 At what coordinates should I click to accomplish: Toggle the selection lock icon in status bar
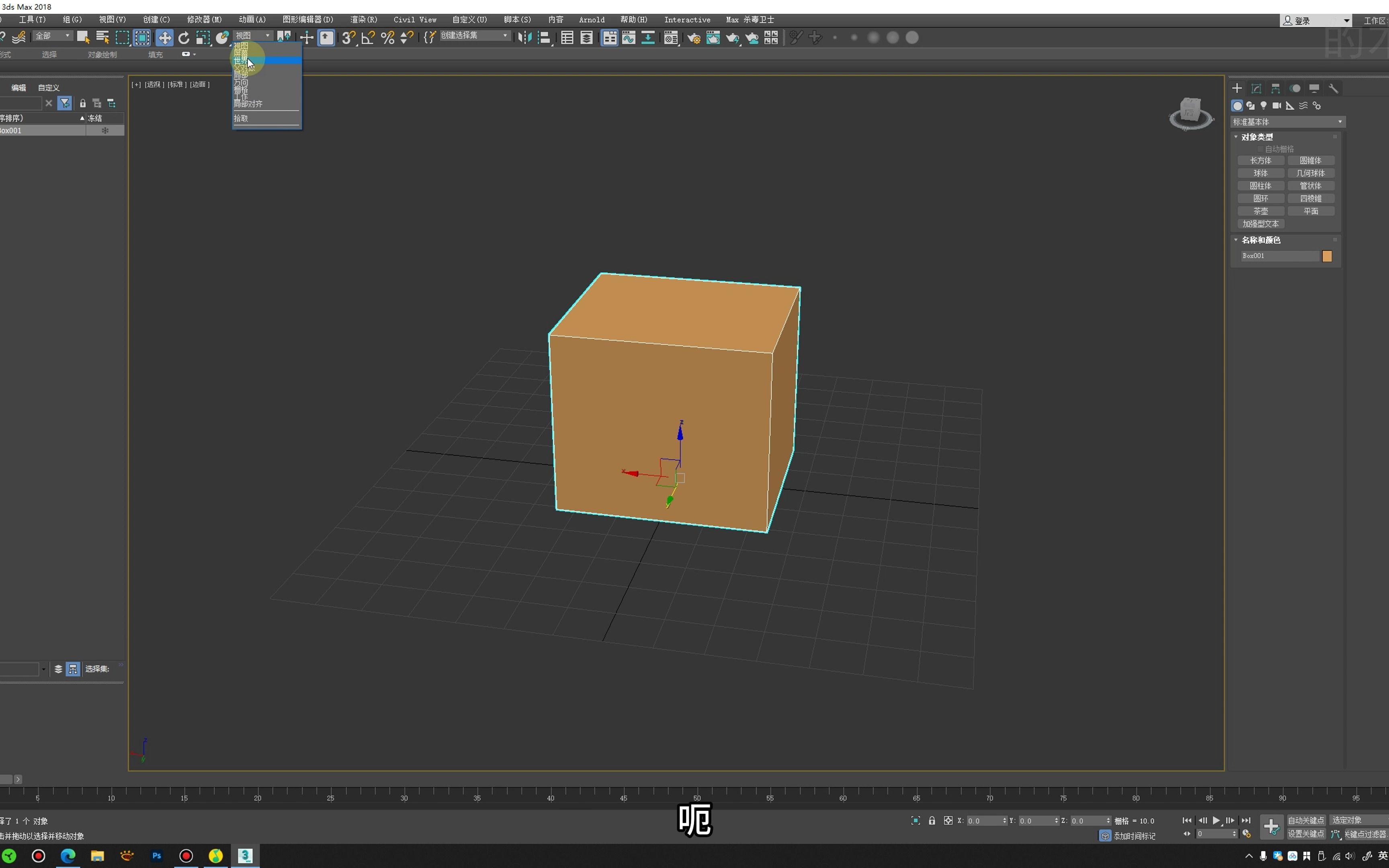point(932,820)
